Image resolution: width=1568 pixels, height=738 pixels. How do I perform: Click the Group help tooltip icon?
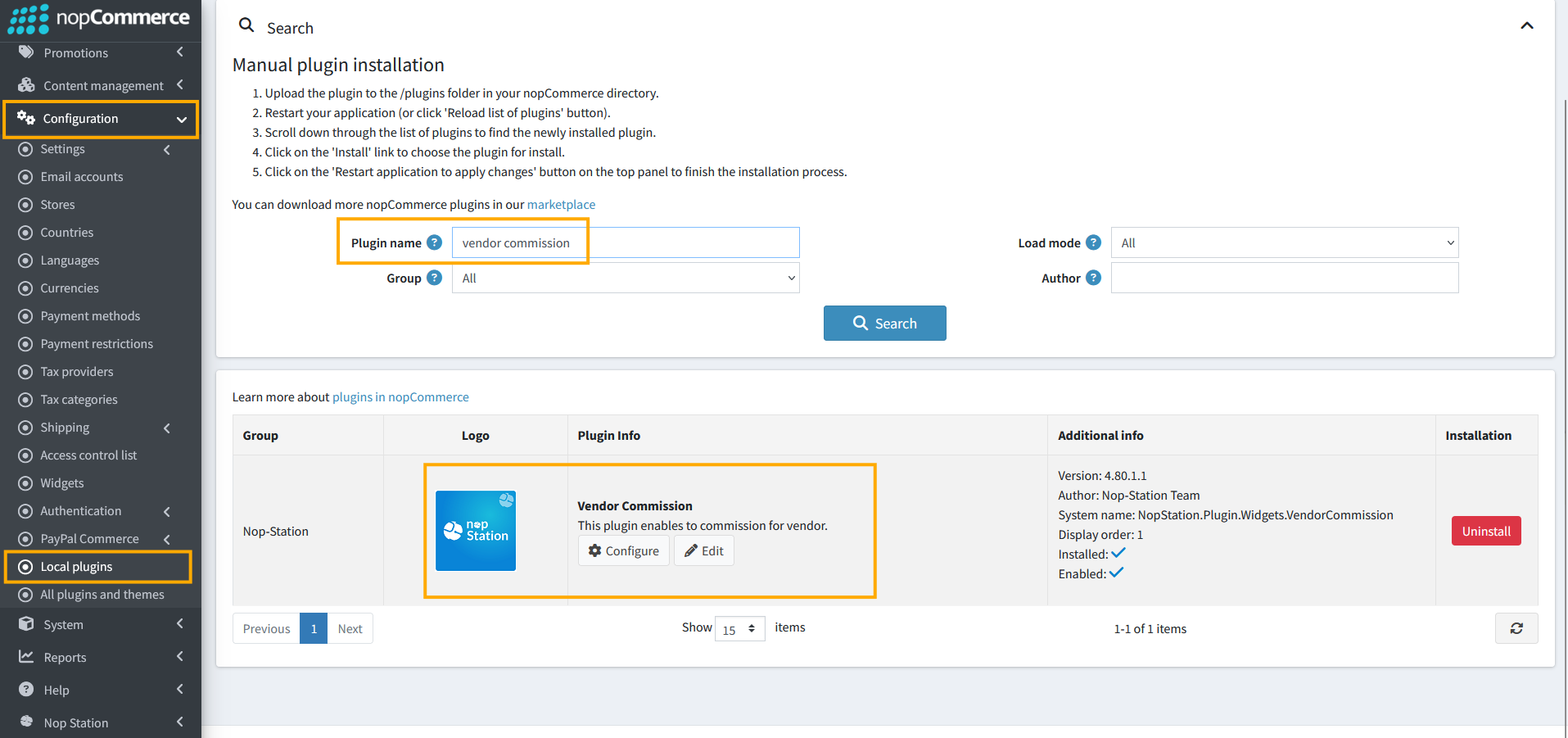coord(435,278)
